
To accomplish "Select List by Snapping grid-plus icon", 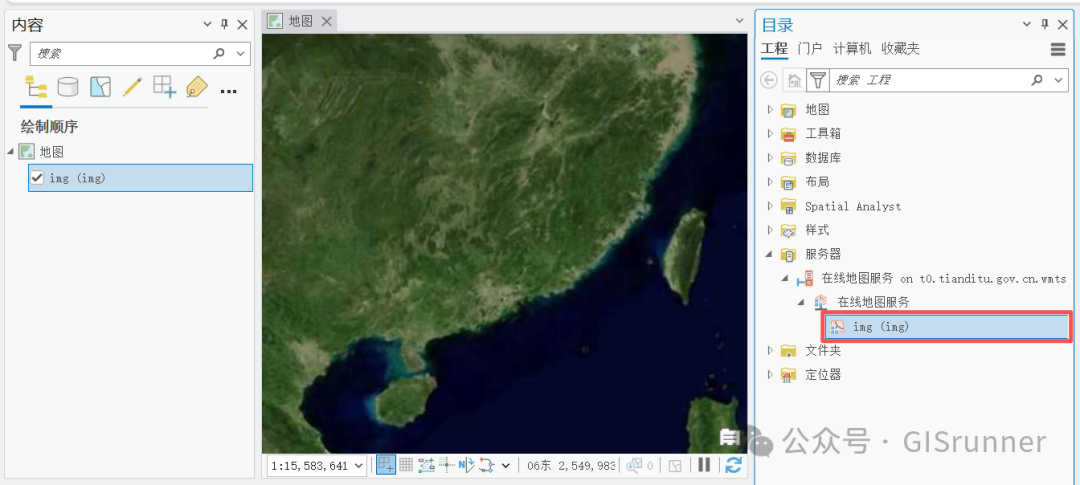I will [x=165, y=87].
